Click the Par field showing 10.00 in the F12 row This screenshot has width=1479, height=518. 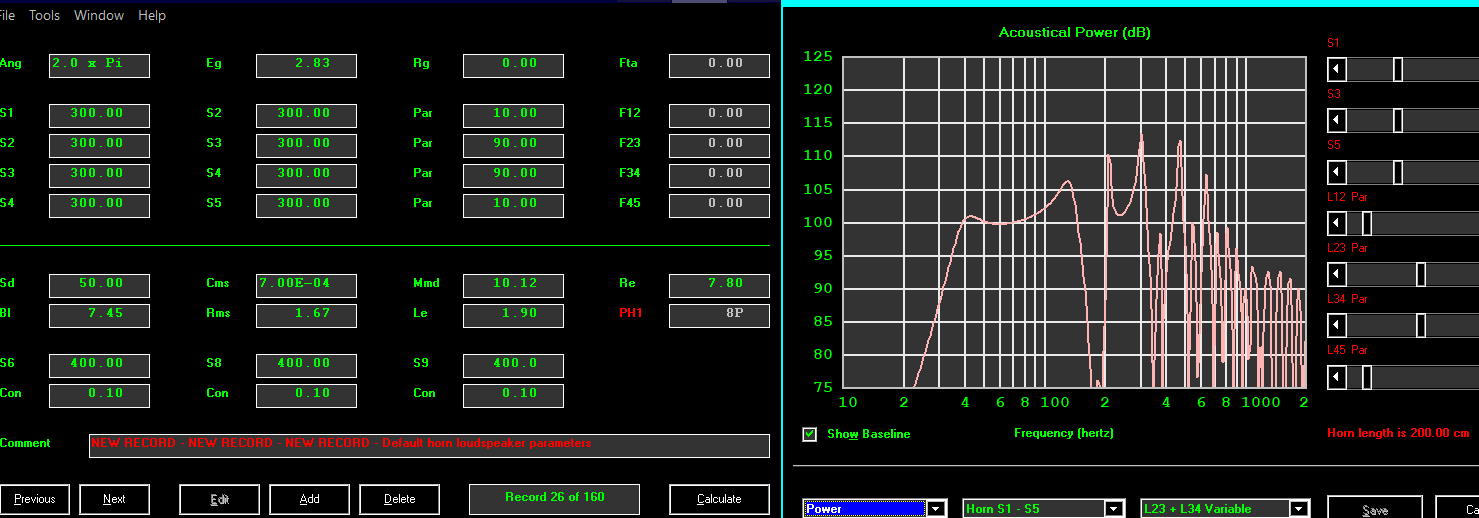pos(513,116)
